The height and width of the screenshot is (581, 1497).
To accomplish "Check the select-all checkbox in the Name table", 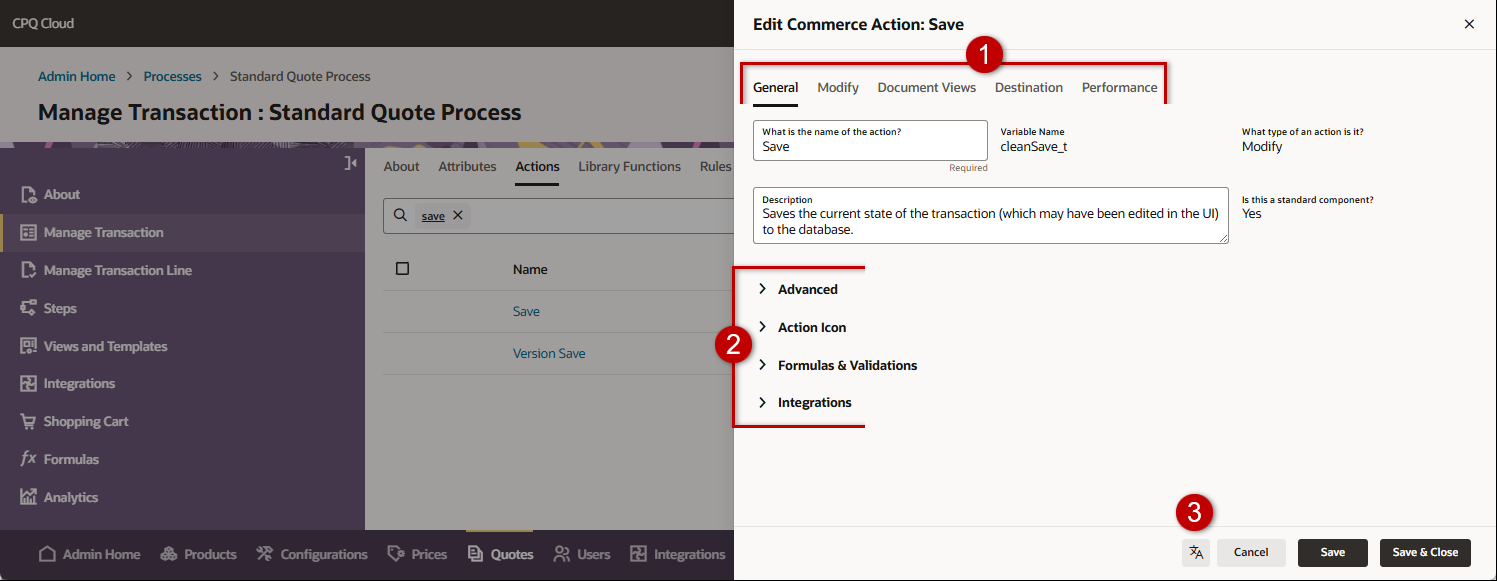I will pyautogui.click(x=404, y=268).
